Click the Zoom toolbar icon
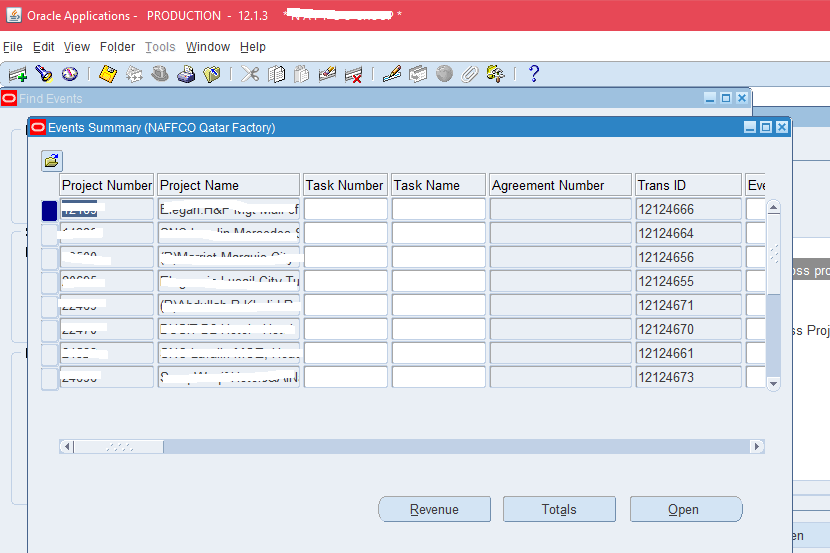Viewport: 830px width, 553px height. coord(418,74)
